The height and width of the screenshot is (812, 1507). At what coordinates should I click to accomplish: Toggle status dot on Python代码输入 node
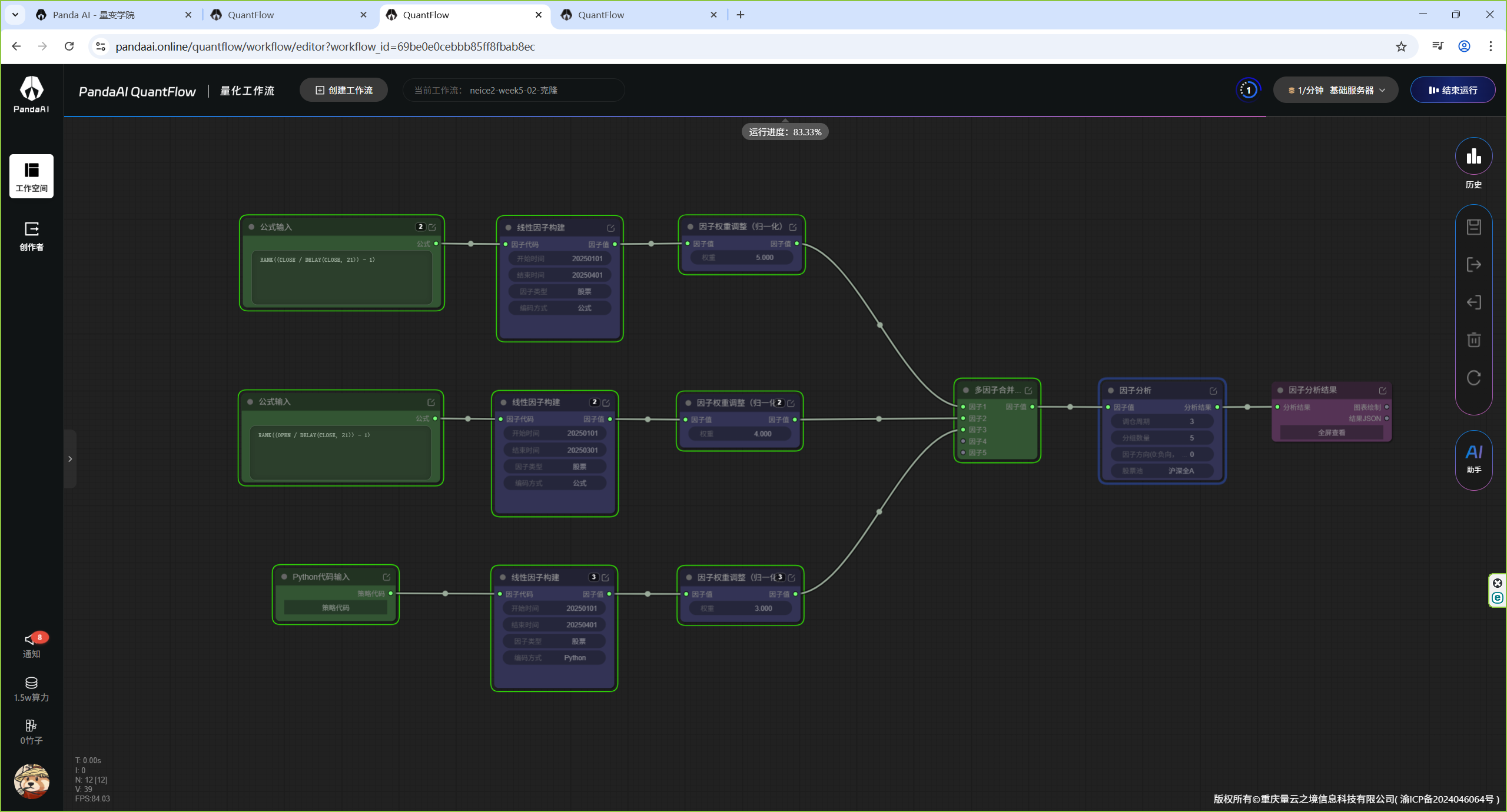click(x=284, y=577)
